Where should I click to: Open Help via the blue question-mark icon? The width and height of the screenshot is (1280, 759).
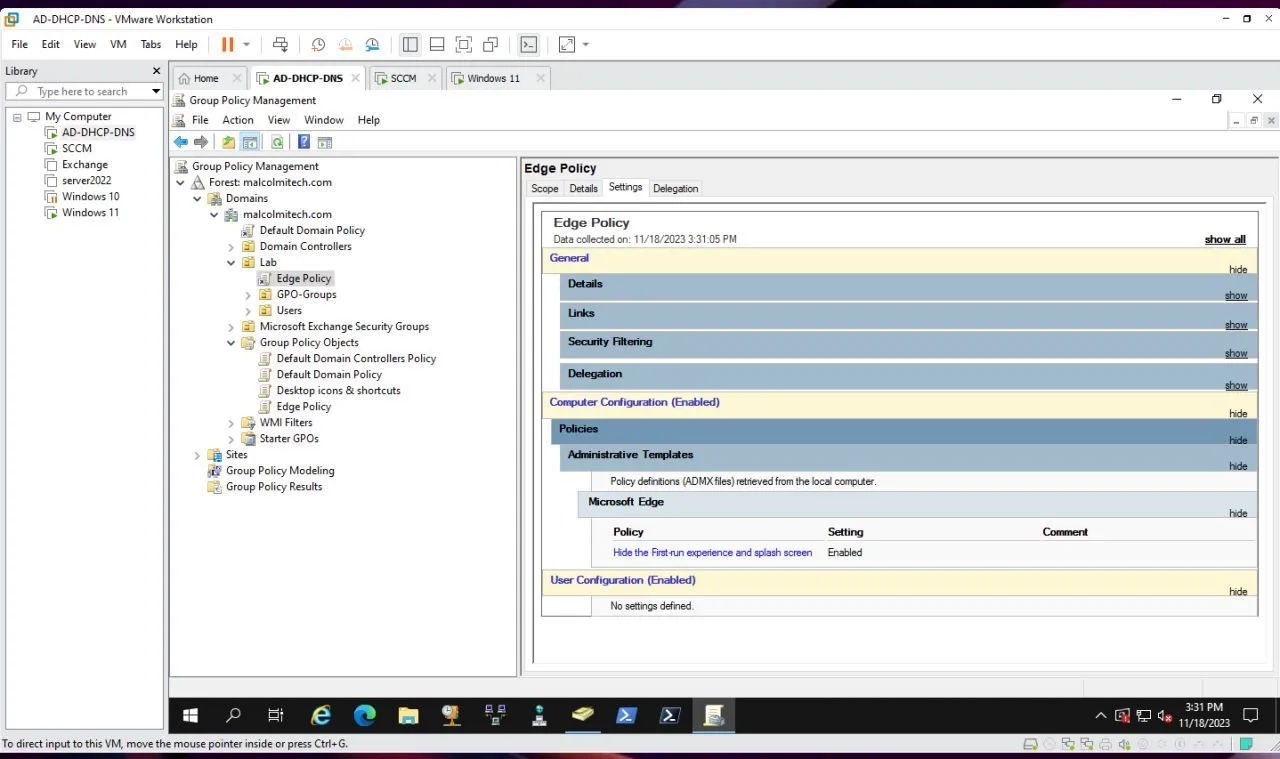(304, 142)
